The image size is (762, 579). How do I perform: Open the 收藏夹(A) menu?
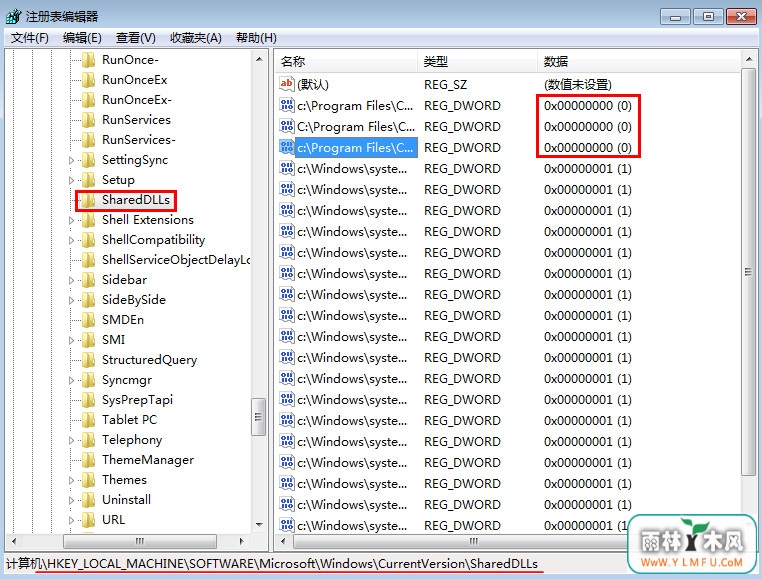(x=195, y=38)
